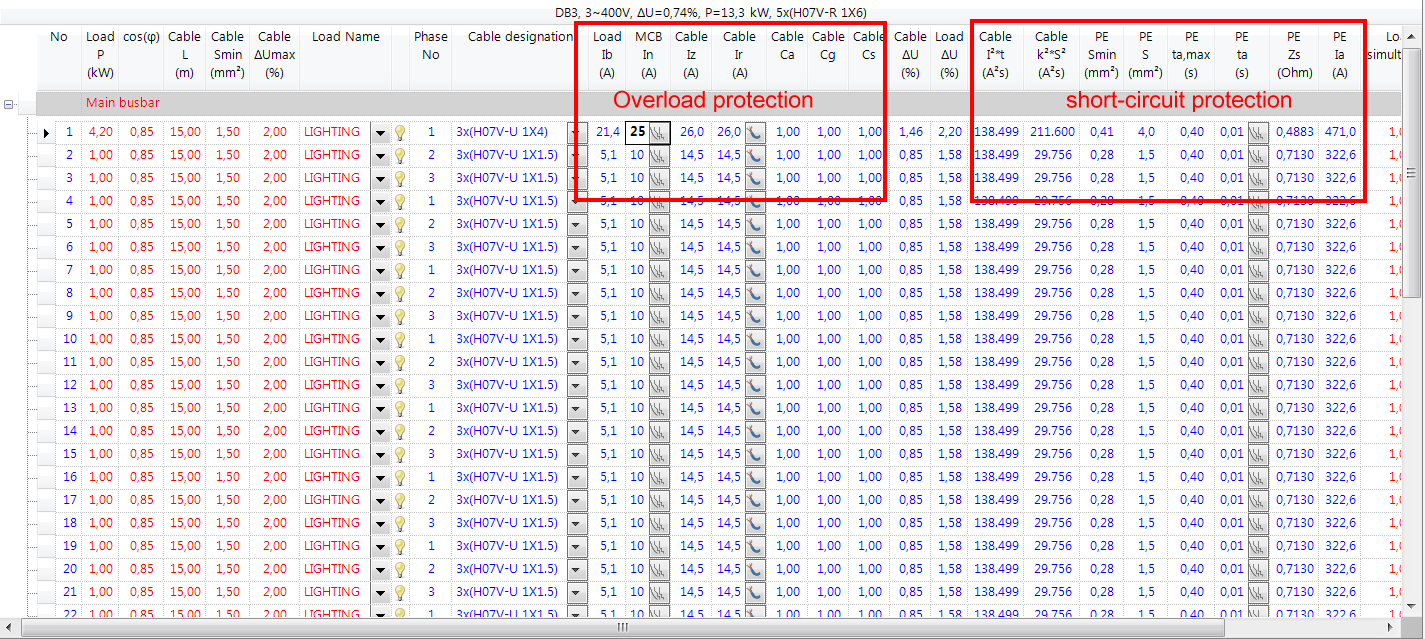
Task: Expand Load Name dropdown in row 12
Action: tap(380, 385)
